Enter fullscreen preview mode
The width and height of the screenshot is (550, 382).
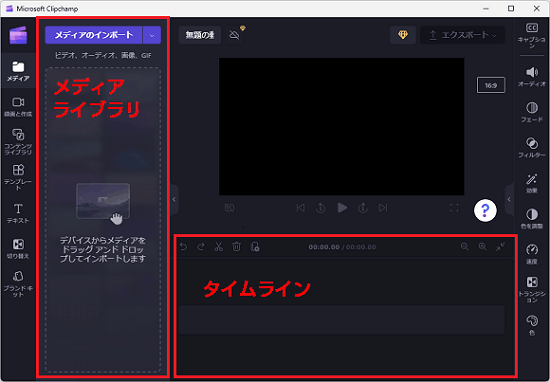(454, 208)
